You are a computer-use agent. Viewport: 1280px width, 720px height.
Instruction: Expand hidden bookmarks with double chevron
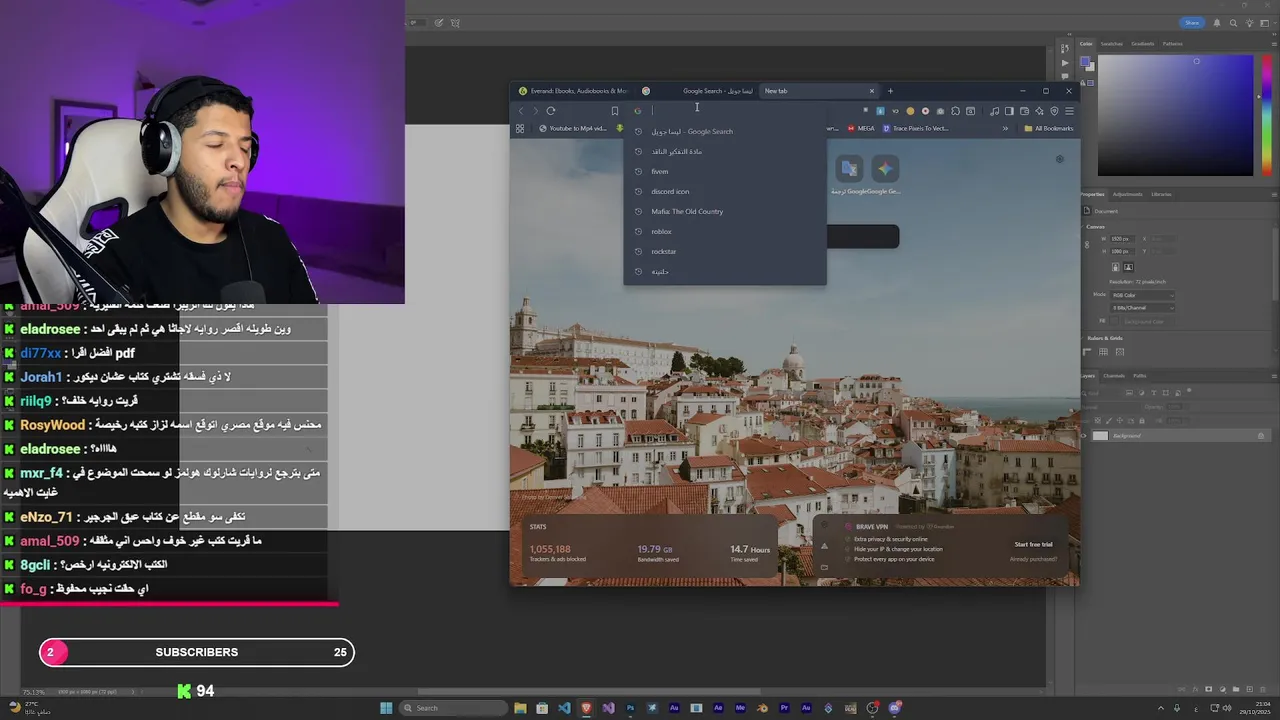[1005, 128]
